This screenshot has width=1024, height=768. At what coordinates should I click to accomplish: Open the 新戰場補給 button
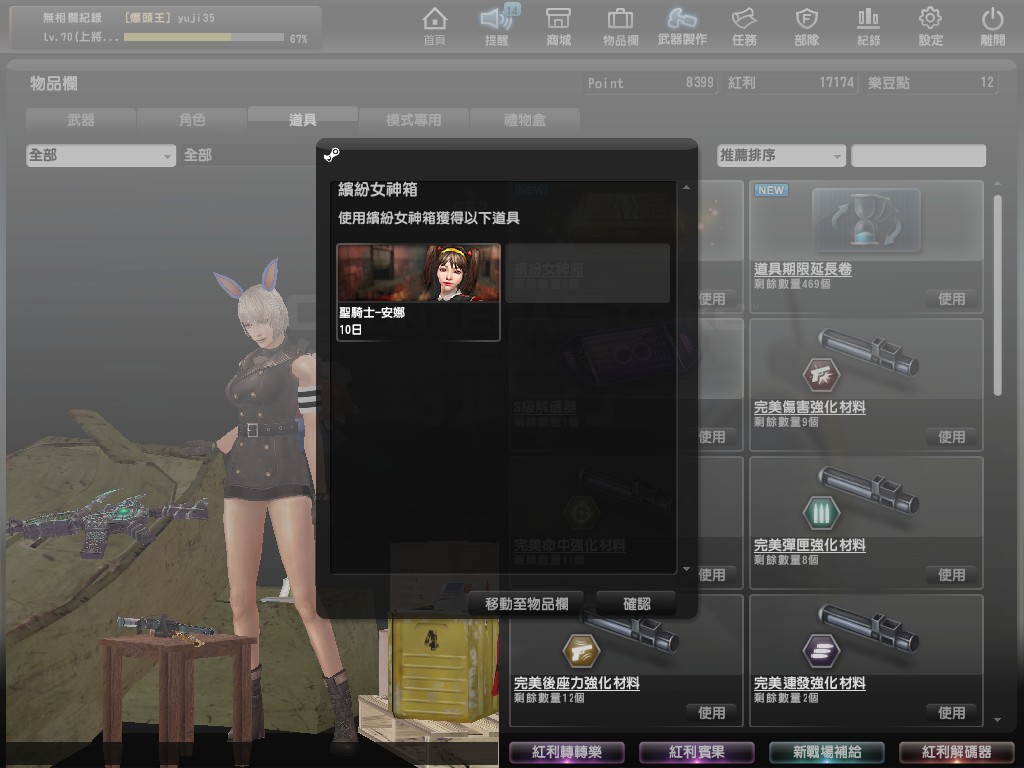click(827, 752)
